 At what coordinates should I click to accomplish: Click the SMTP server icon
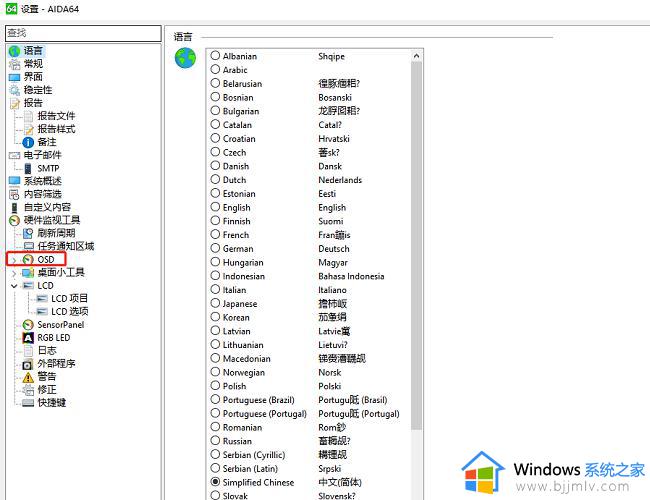pos(28,168)
